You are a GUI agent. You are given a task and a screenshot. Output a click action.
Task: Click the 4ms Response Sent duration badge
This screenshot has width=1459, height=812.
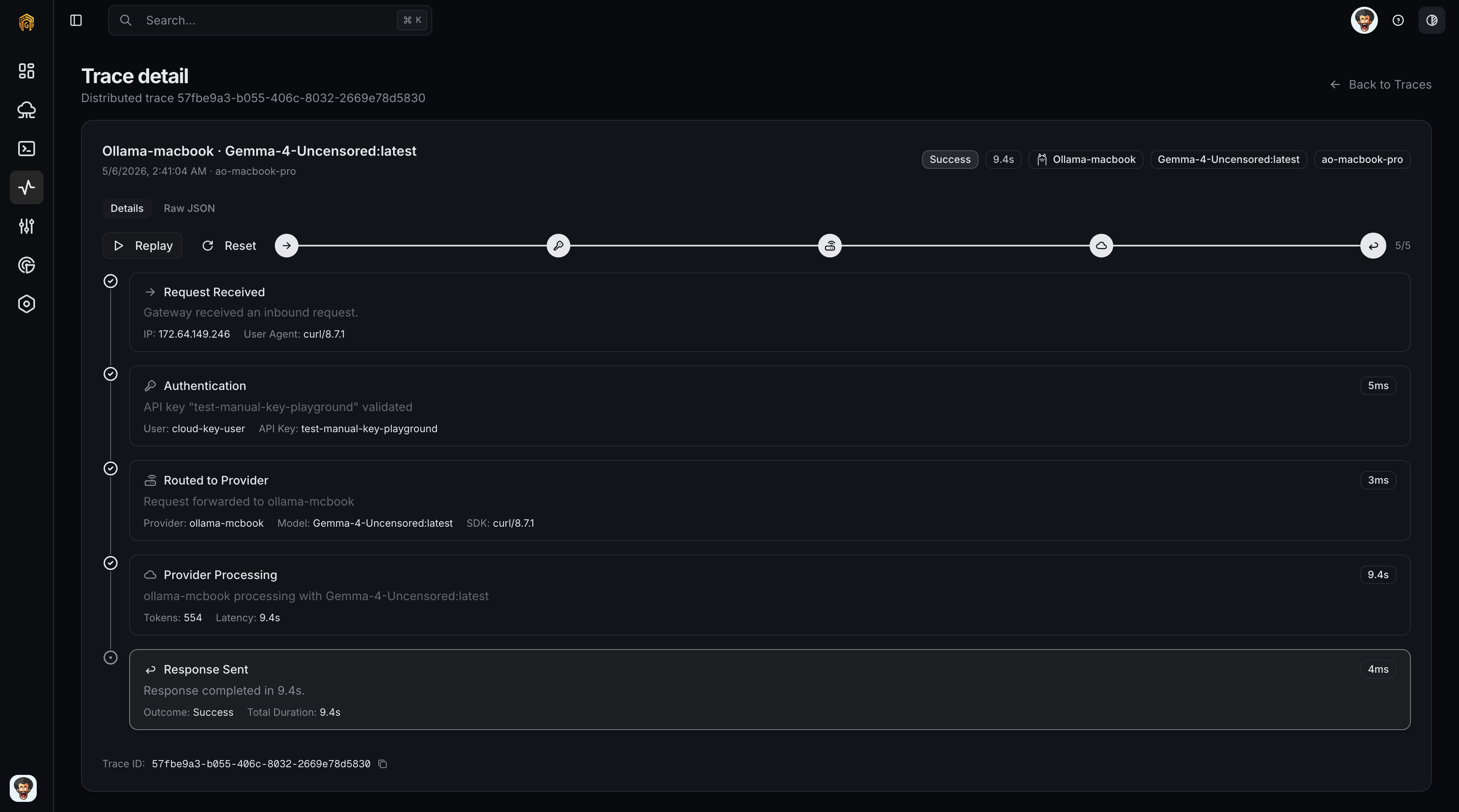pyautogui.click(x=1378, y=669)
